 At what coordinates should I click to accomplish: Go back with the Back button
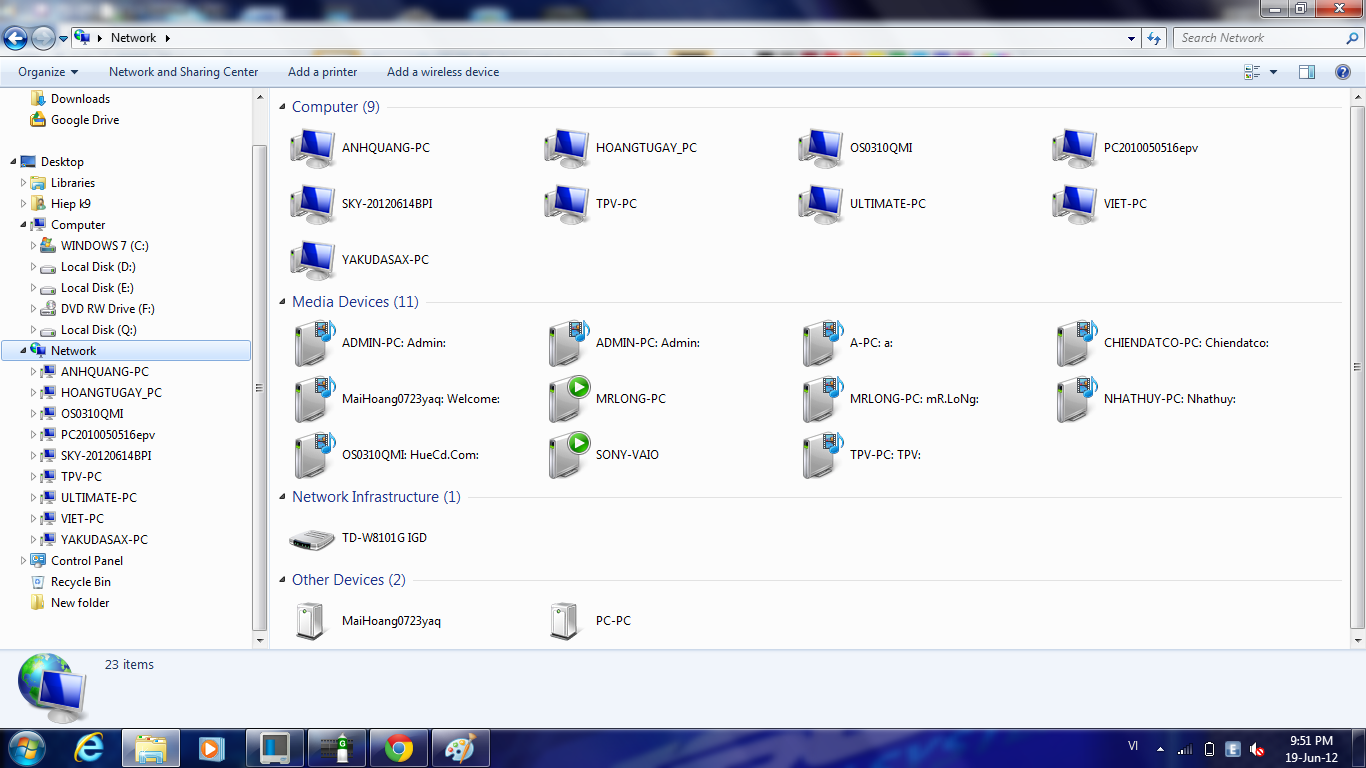click(16, 38)
